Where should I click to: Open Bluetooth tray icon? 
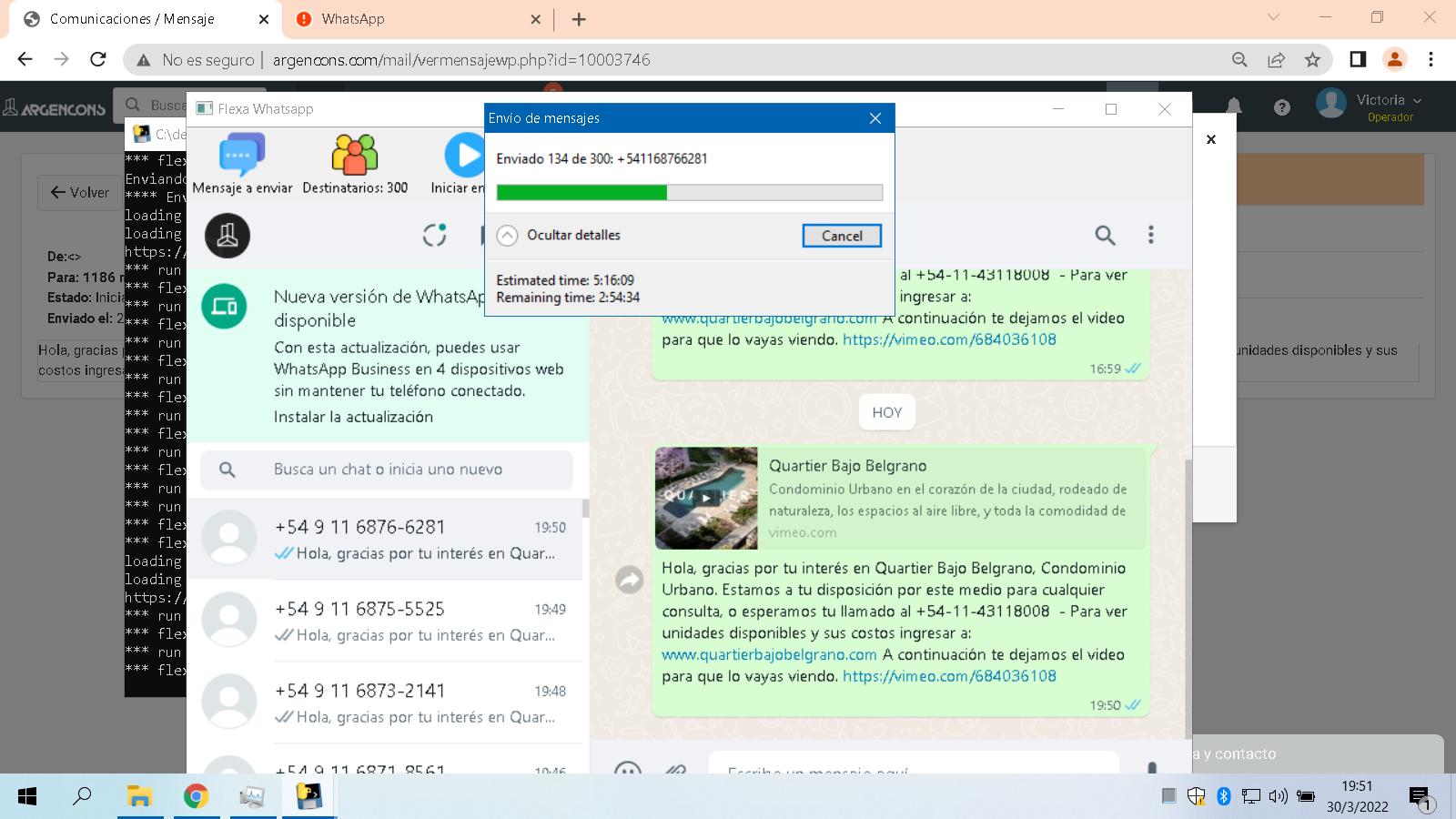pos(1223,797)
